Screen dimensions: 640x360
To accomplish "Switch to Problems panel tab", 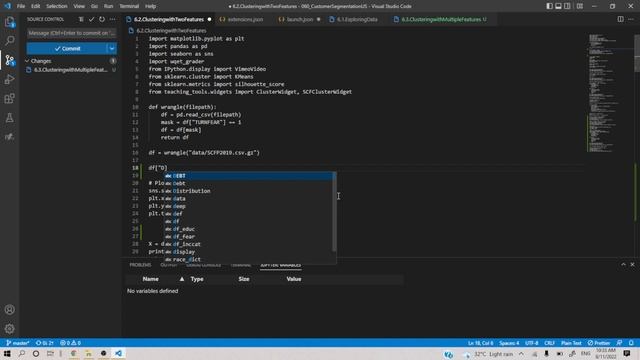I will click(x=140, y=265).
